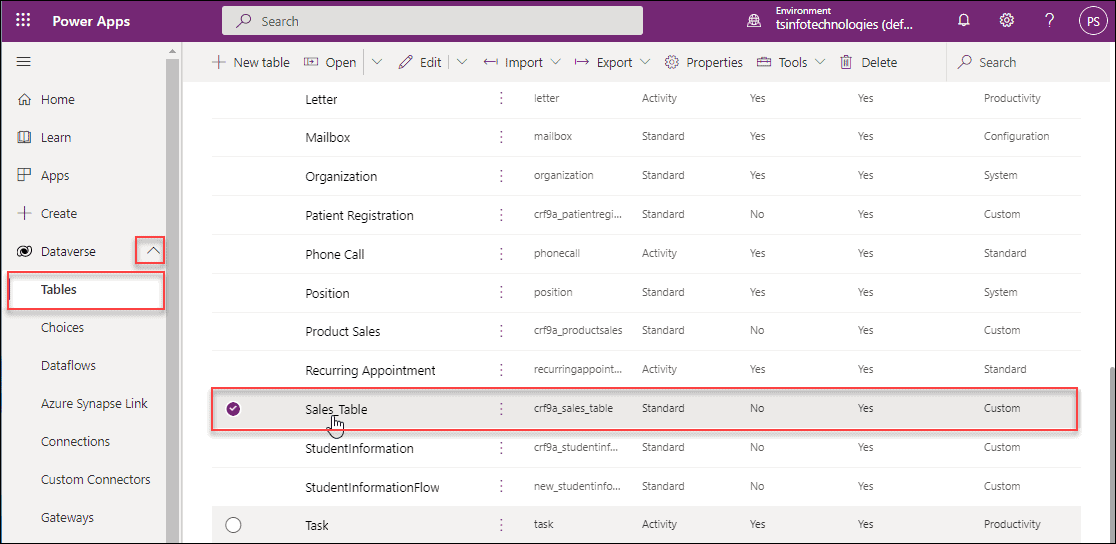The width and height of the screenshot is (1116, 544).
Task: Open the StudentInformationFlow table name
Action: [372, 488]
